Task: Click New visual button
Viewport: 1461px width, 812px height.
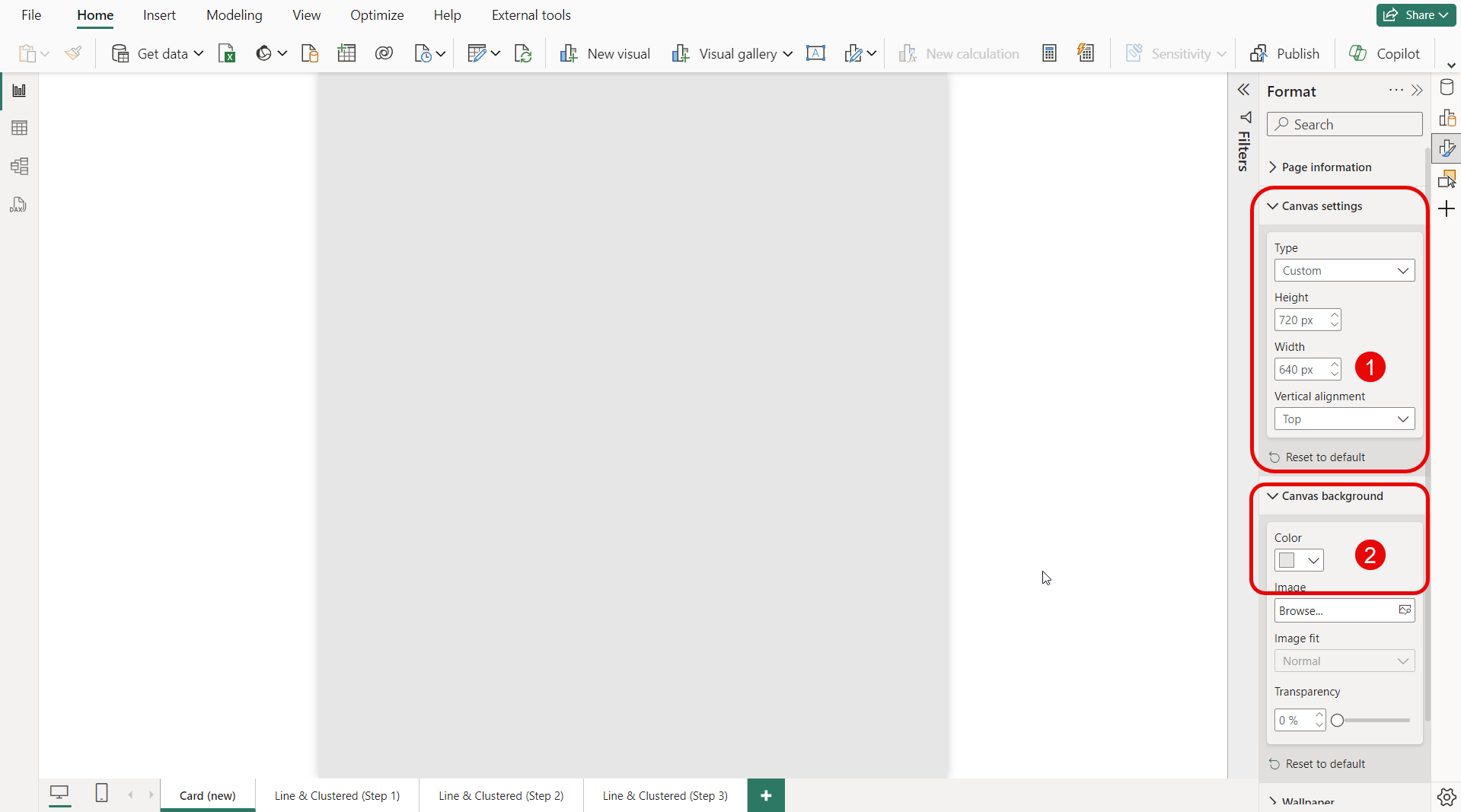Action: coord(605,53)
